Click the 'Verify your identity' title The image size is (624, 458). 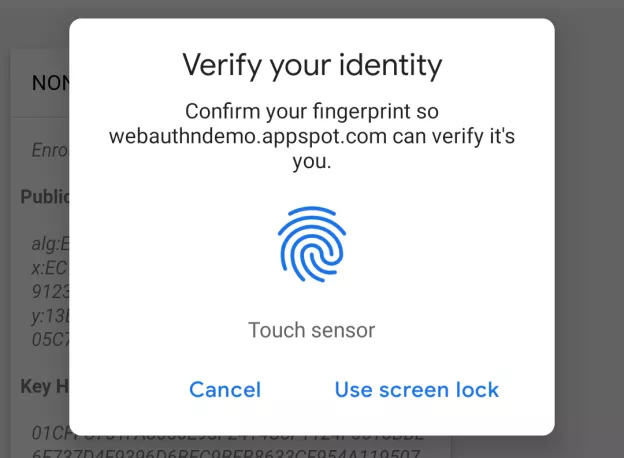pos(311,66)
